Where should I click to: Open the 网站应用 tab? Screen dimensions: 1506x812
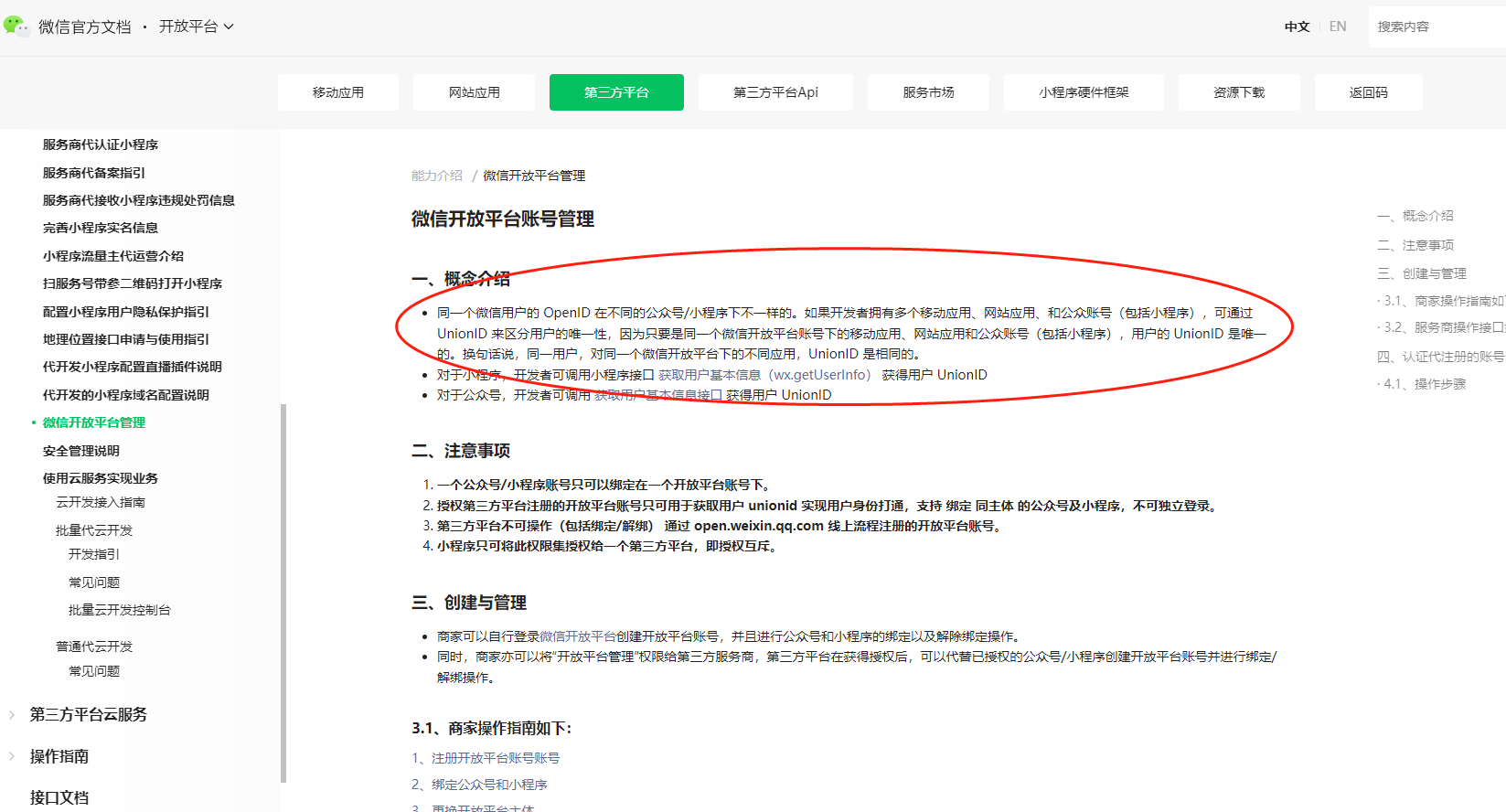point(474,92)
